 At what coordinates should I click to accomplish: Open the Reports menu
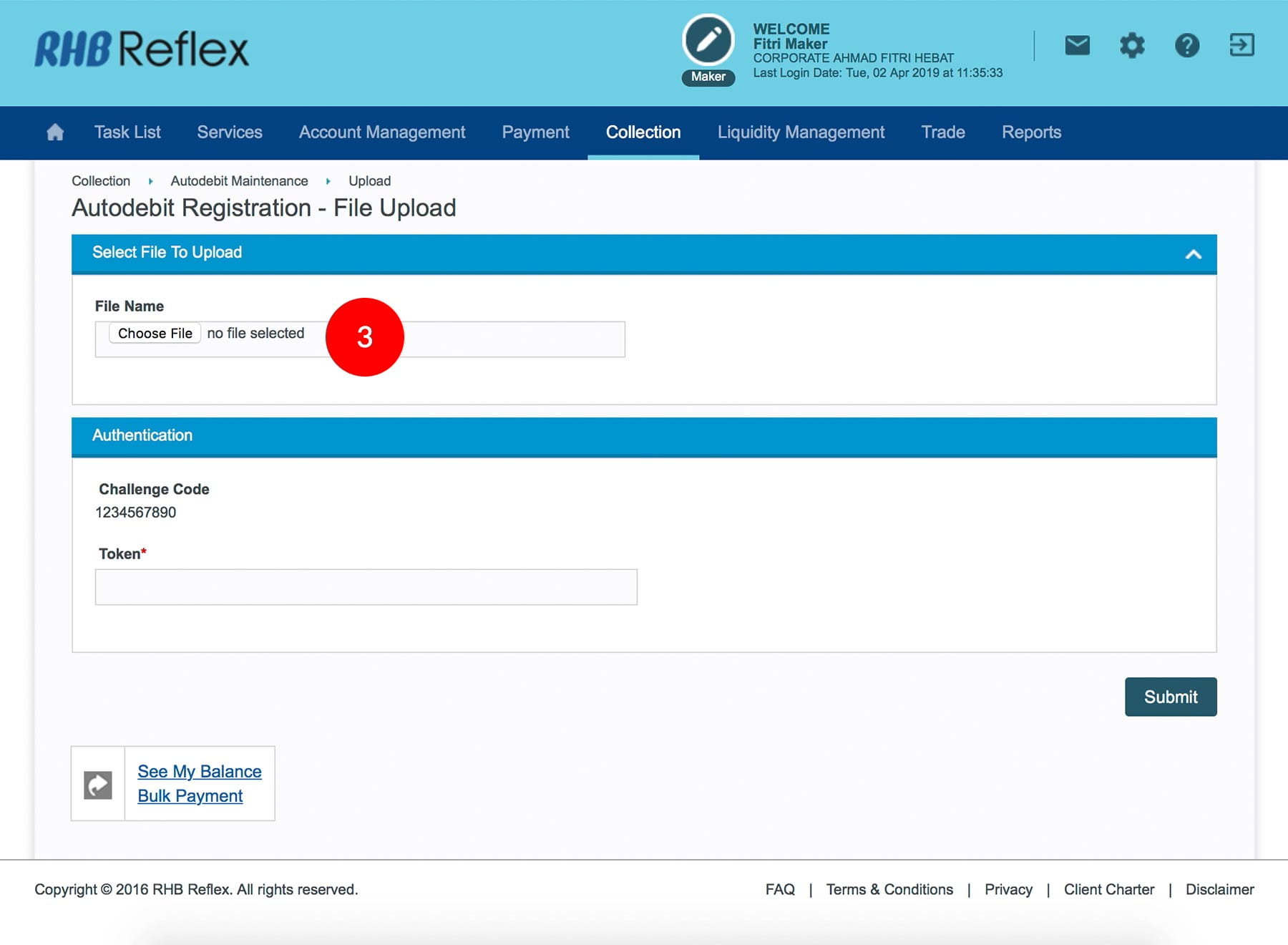1030,132
